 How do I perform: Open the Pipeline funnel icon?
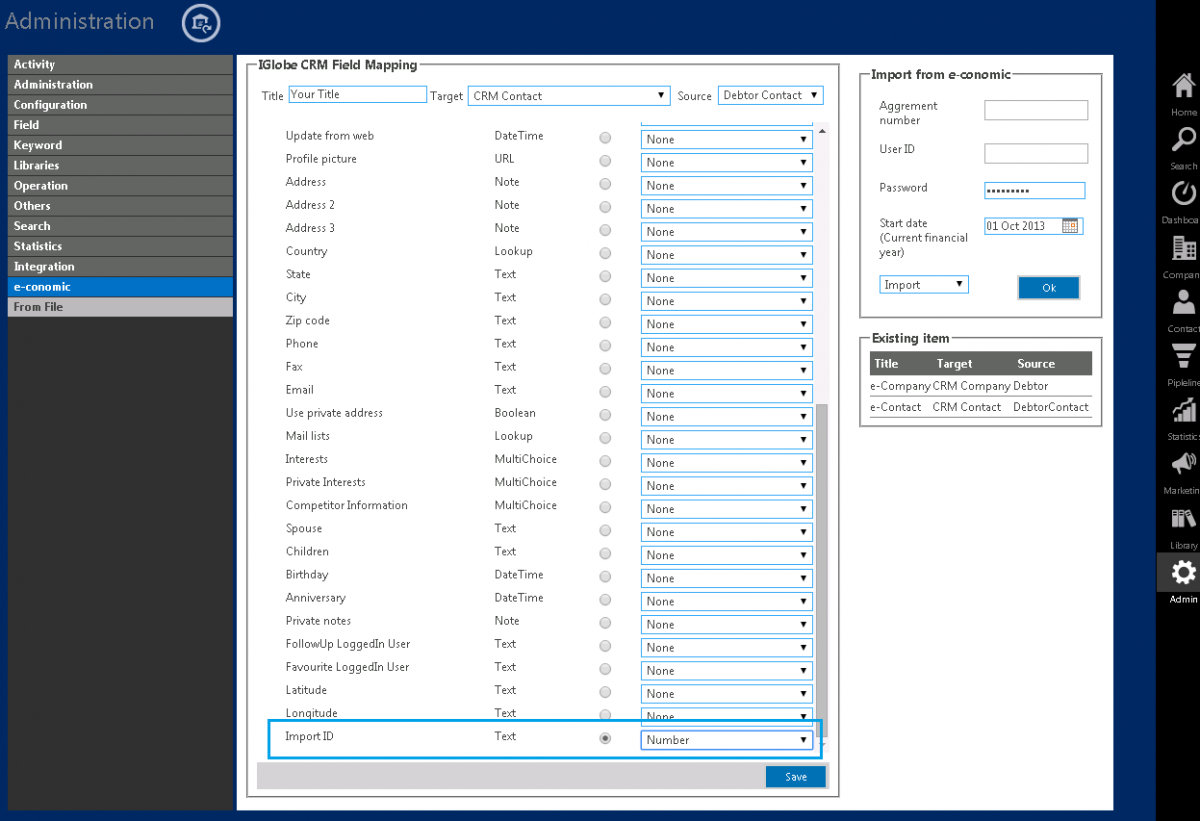pos(1183,356)
